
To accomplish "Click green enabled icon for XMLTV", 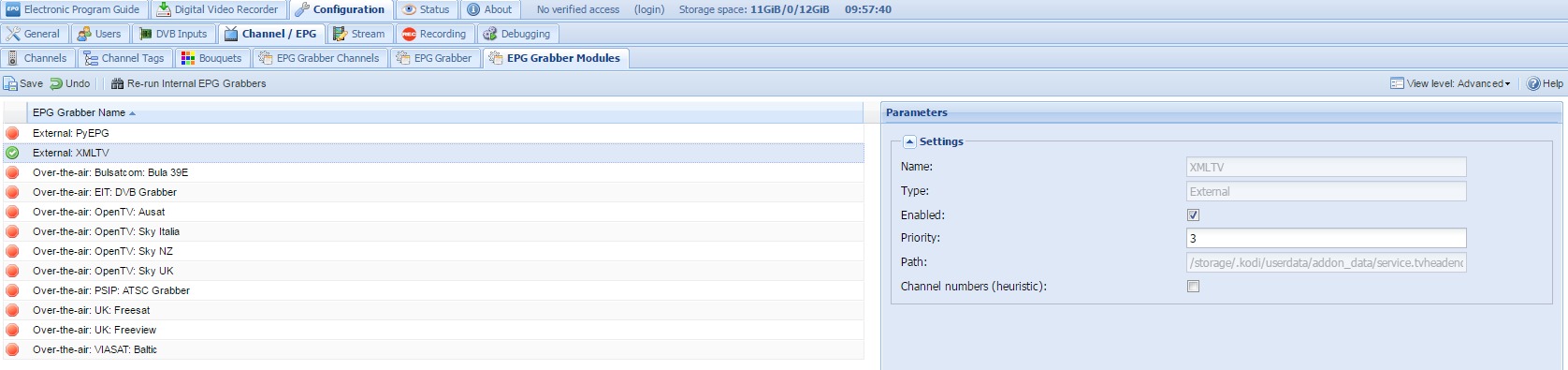I will [x=12, y=153].
